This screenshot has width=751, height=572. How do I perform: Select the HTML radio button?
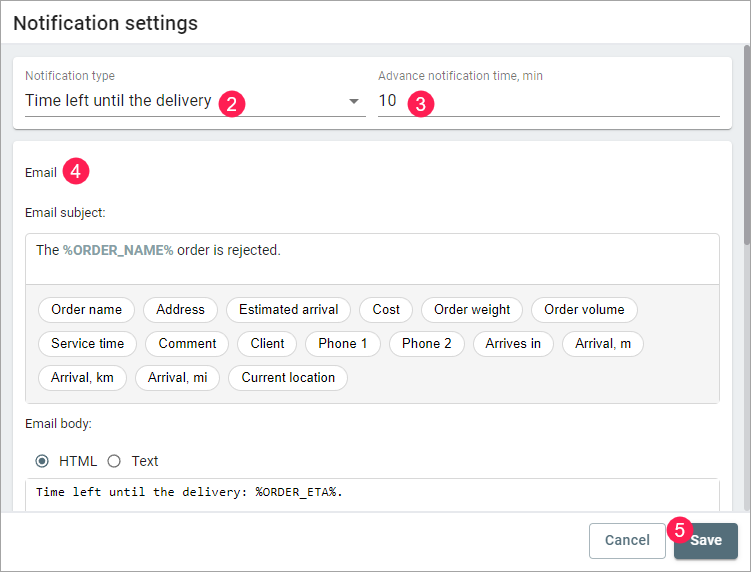[x=42, y=461]
